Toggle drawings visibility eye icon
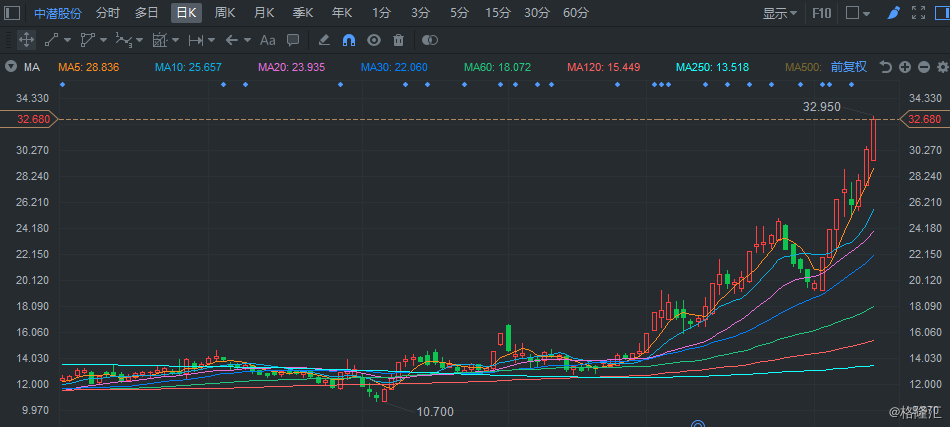Screen dimensions: 950x427 (x=374, y=40)
